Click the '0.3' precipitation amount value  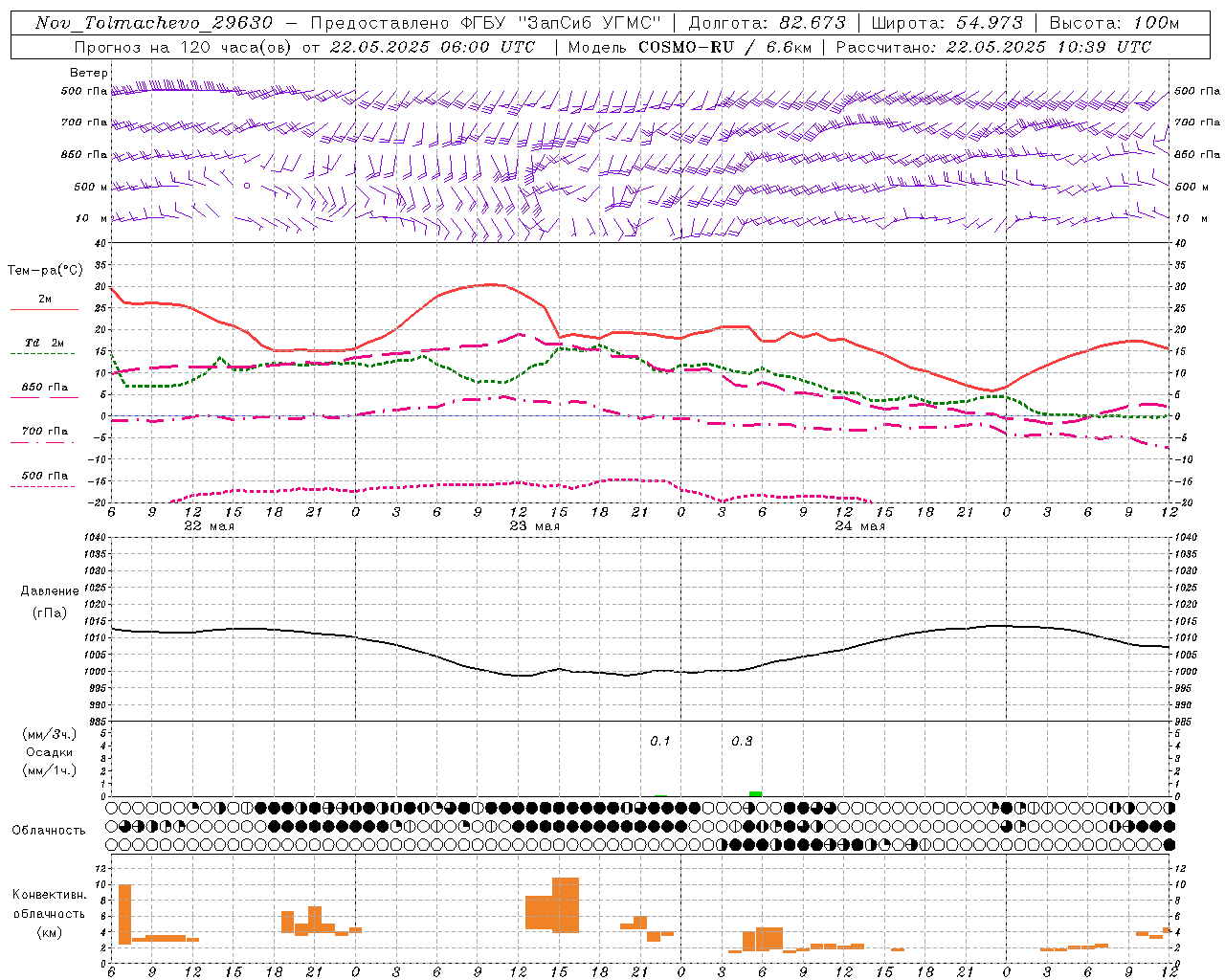point(742,742)
